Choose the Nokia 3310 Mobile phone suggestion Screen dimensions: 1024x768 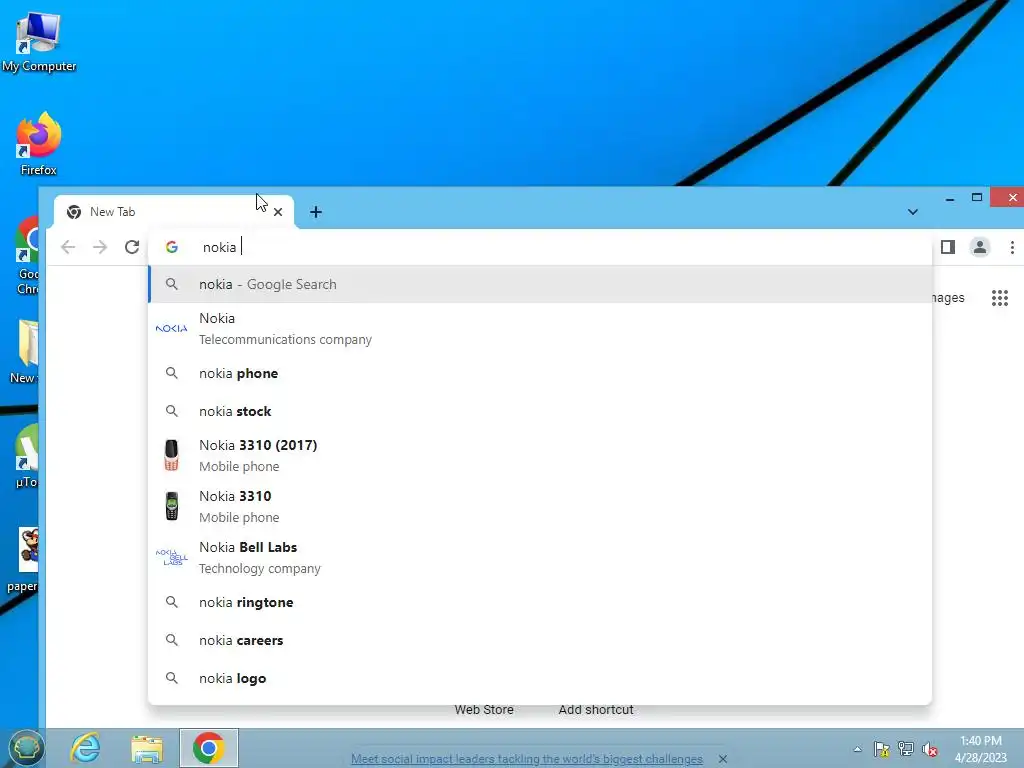coord(541,506)
